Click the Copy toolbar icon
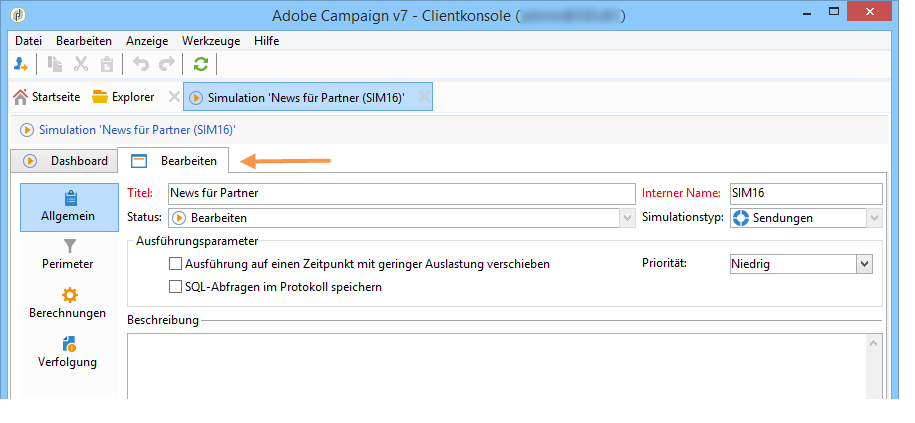Screen dimensions: 915x423 coord(55,64)
